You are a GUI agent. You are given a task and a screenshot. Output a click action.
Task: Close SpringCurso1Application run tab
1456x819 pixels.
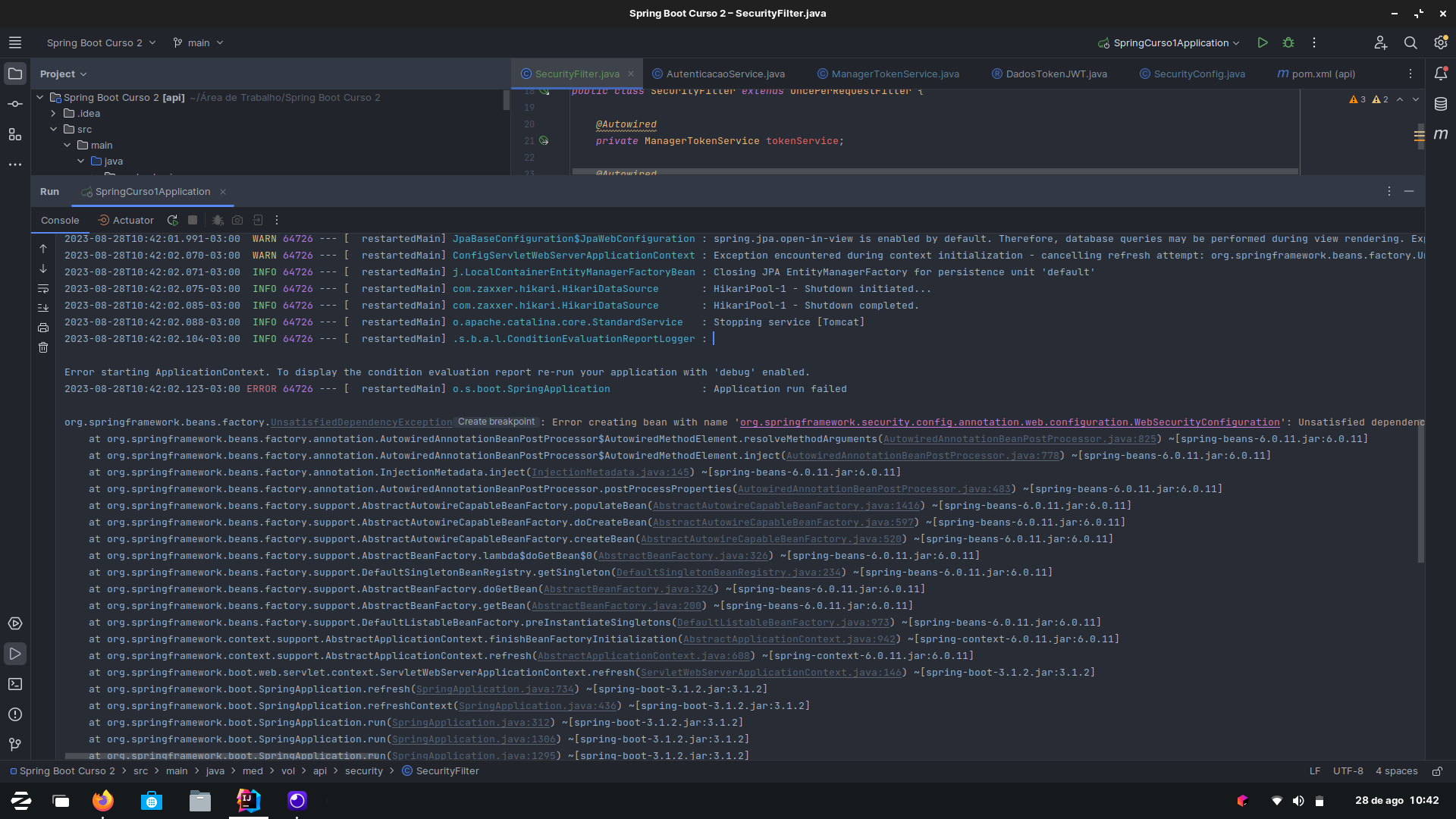(223, 192)
